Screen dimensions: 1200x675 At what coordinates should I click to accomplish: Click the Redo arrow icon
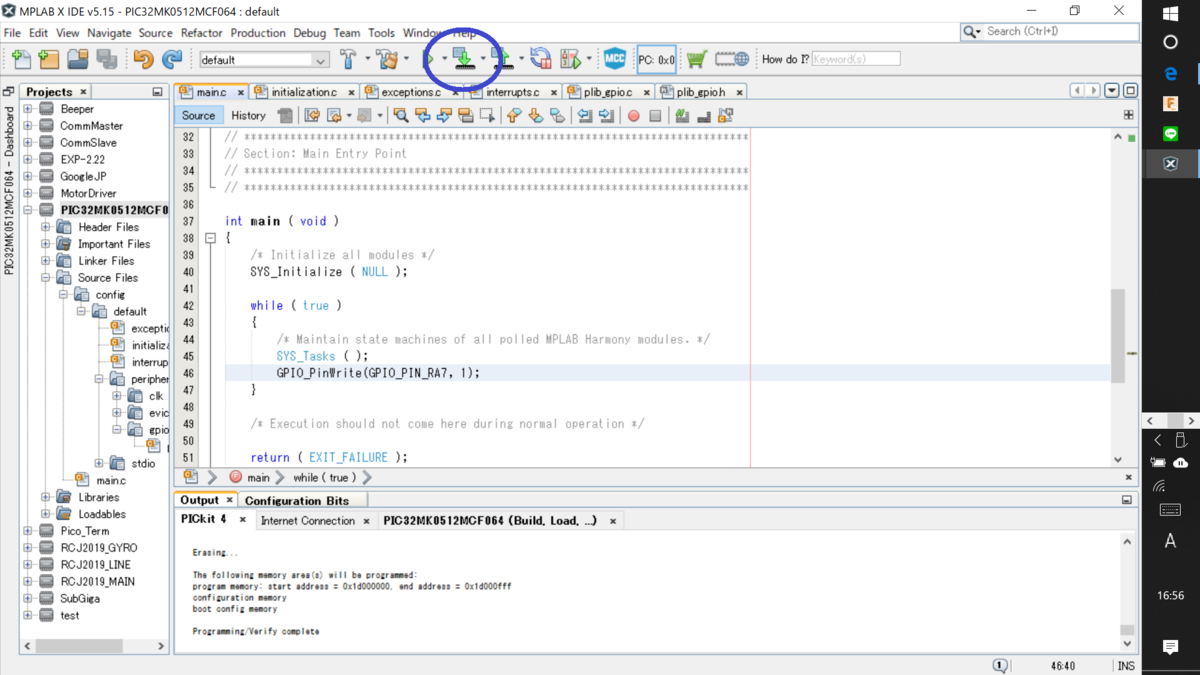point(172,60)
